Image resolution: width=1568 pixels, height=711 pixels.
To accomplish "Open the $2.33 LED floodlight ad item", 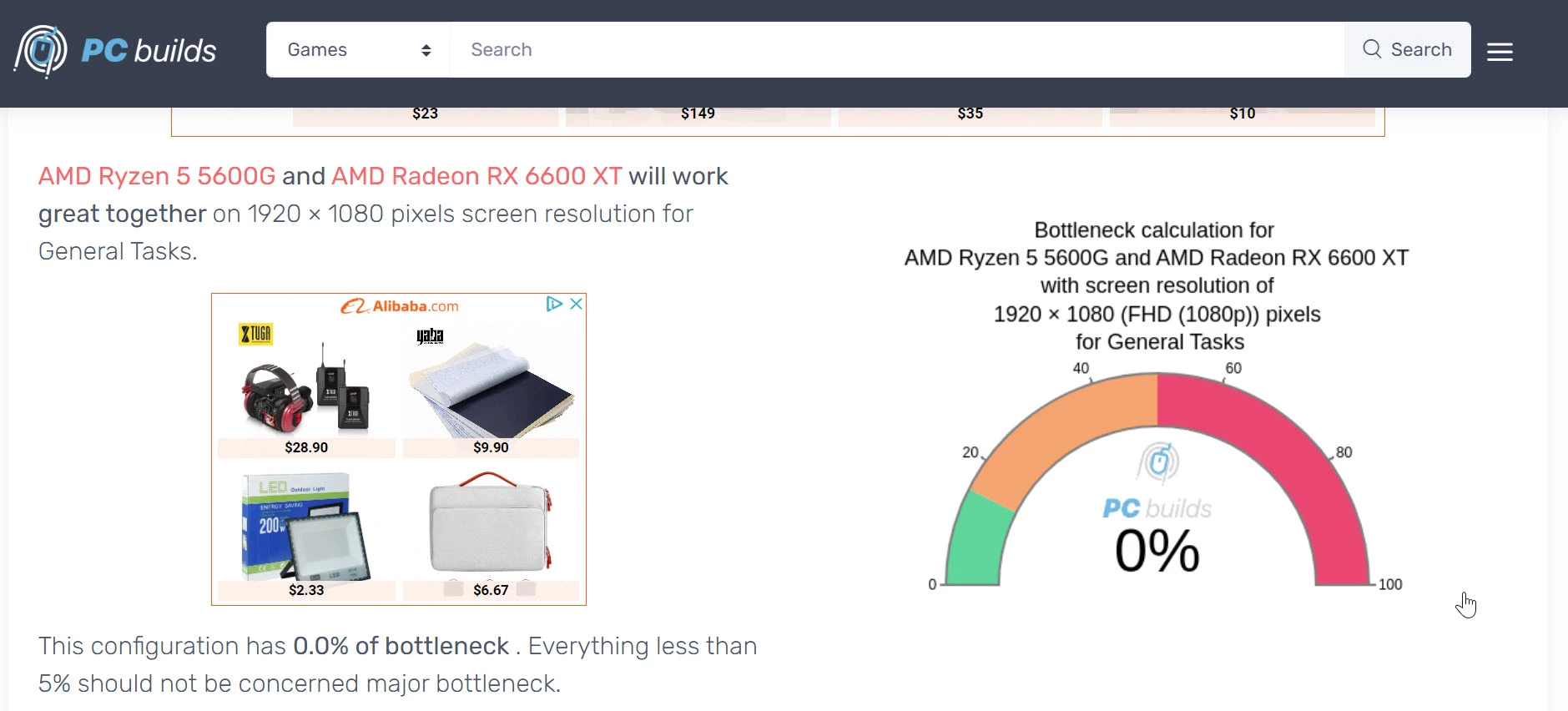I will pyautogui.click(x=306, y=534).
